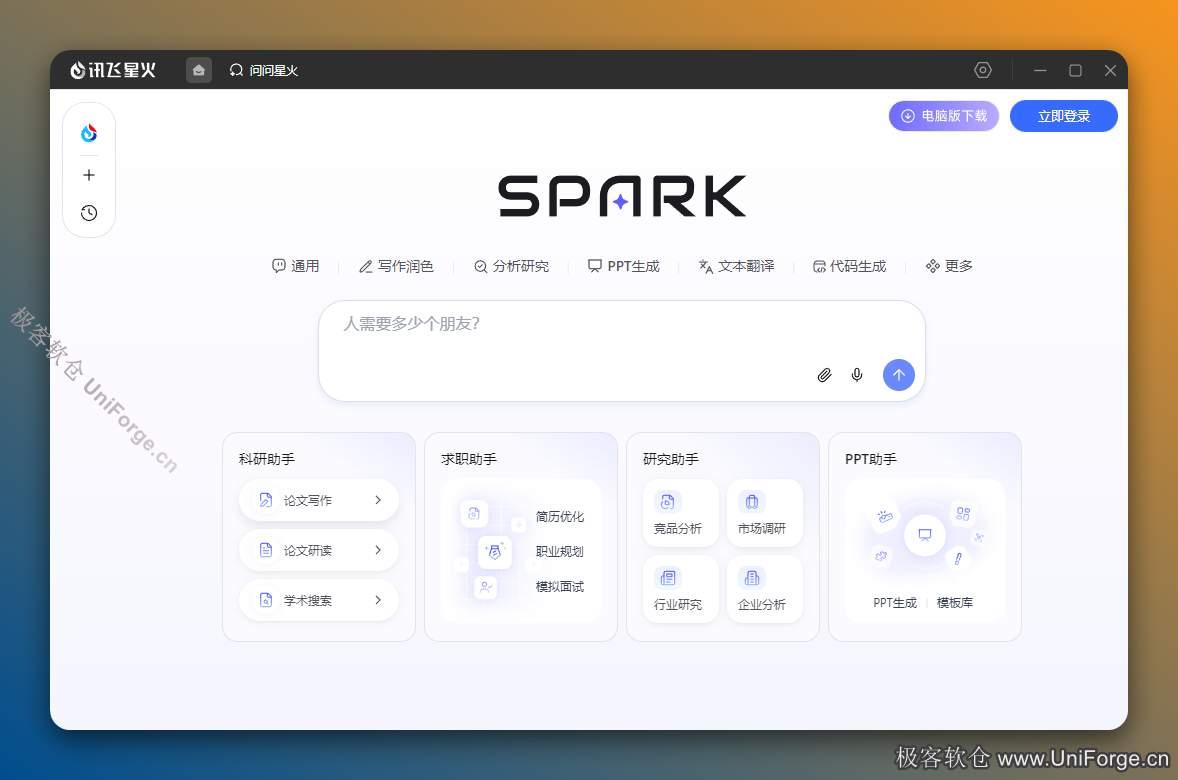Click the 科研助手 card title
The image size is (1178, 780).
267,459
